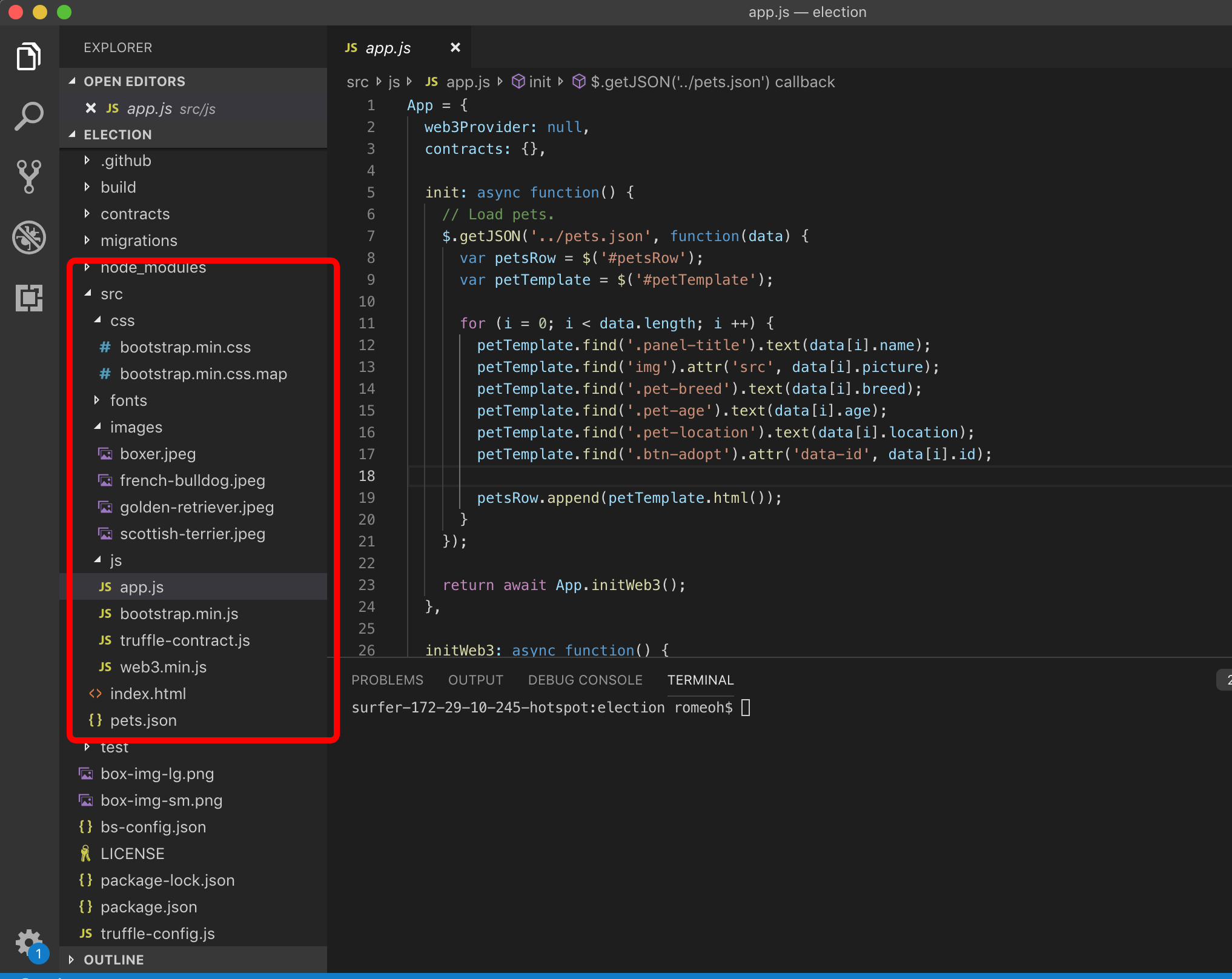Open the Source Control view

(x=28, y=176)
